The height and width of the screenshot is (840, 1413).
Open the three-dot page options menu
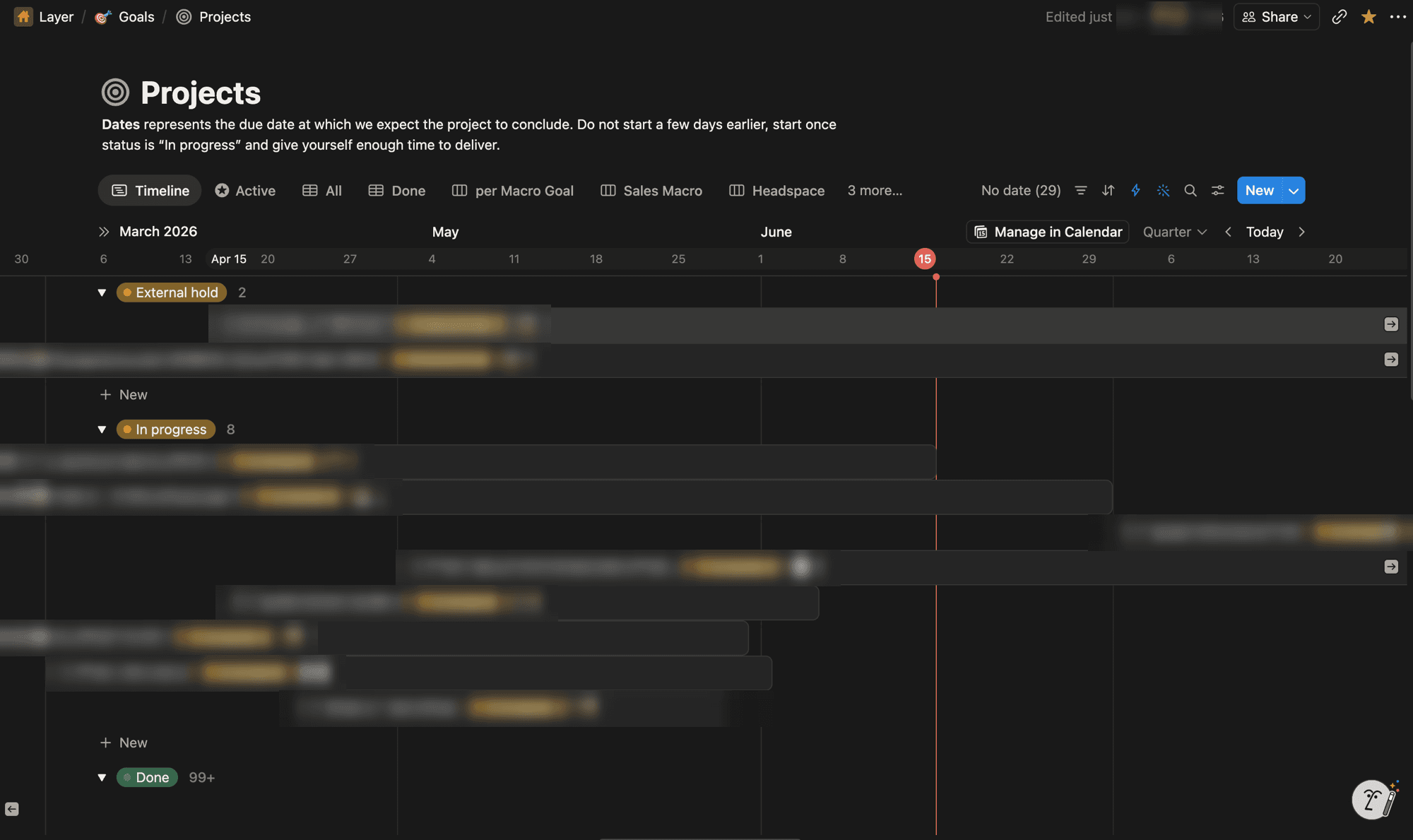click(x=1397, y=17)
